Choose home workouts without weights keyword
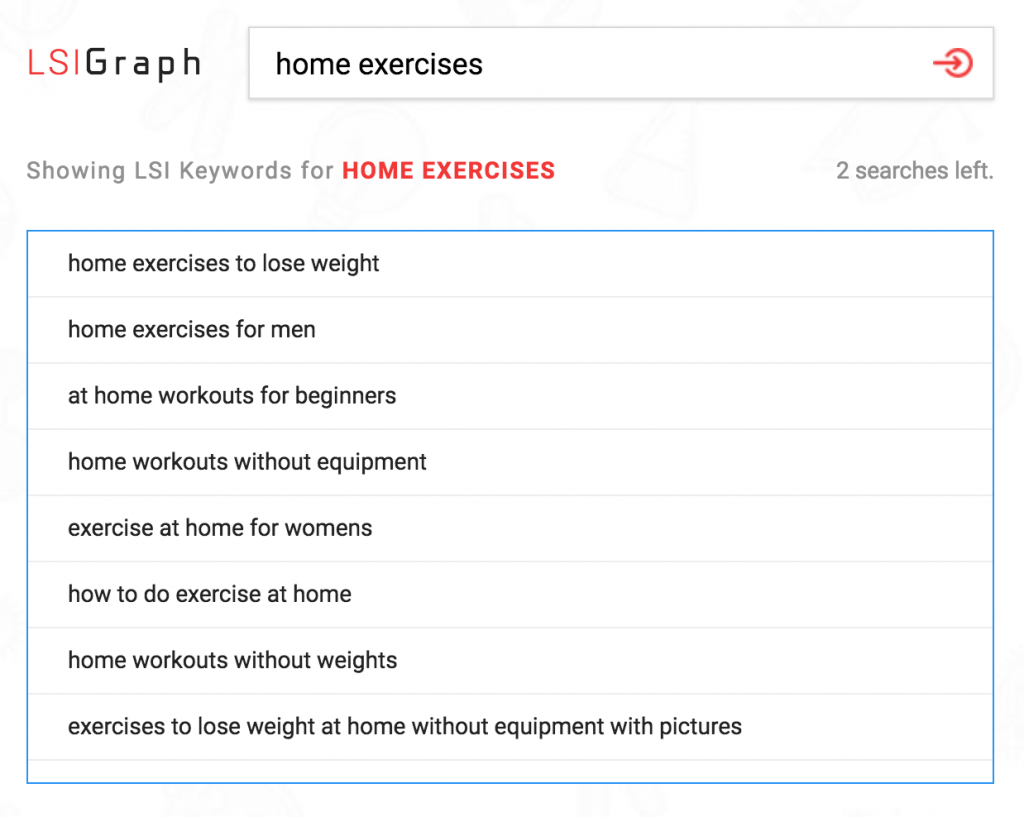 pos(231,660)
